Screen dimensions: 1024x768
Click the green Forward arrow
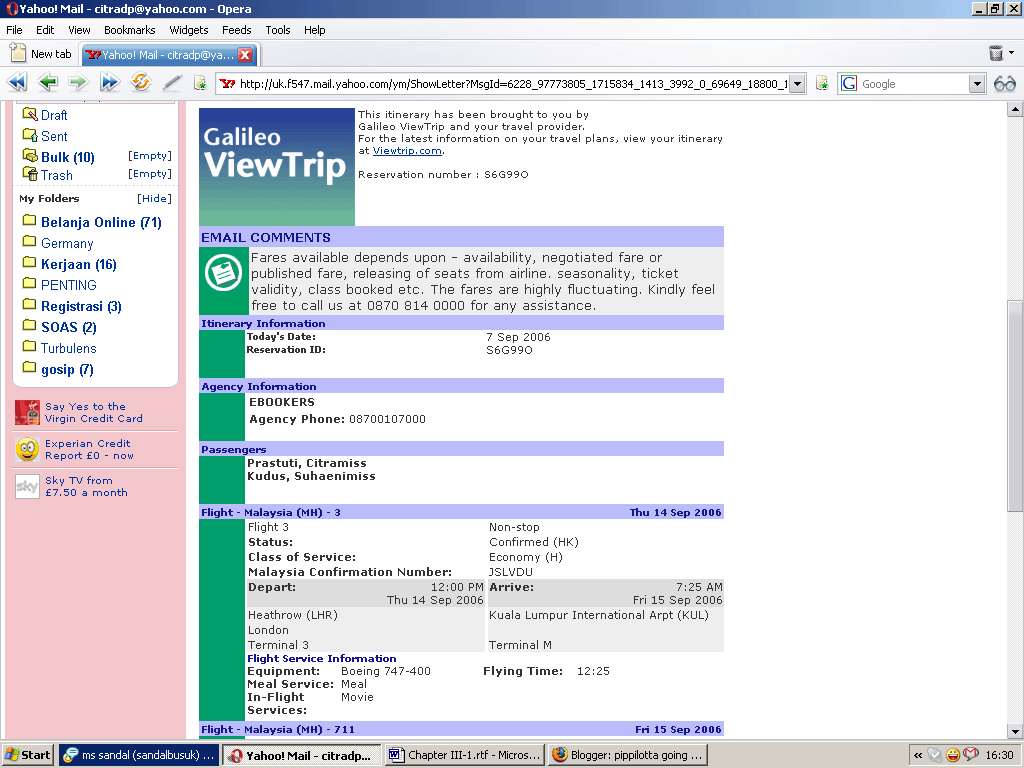(78, 83)
